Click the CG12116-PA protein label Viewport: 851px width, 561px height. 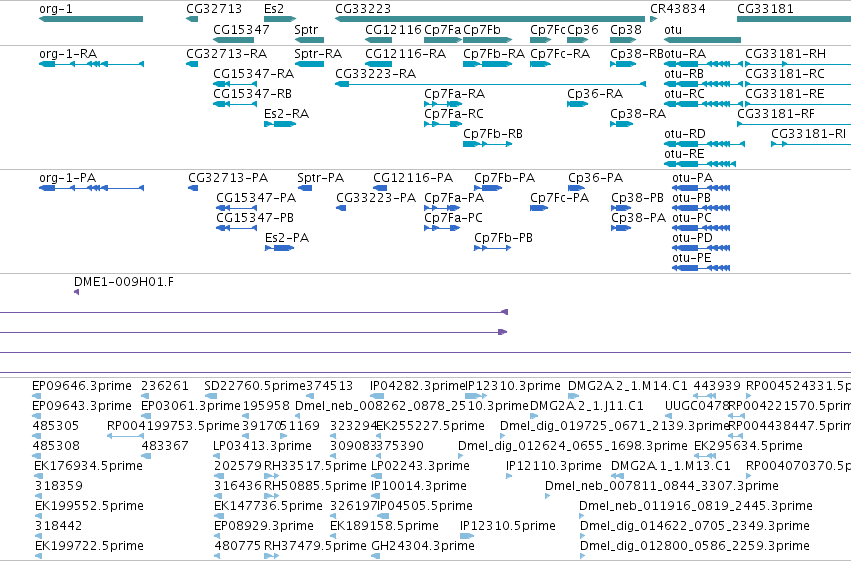tap(413, 178)
